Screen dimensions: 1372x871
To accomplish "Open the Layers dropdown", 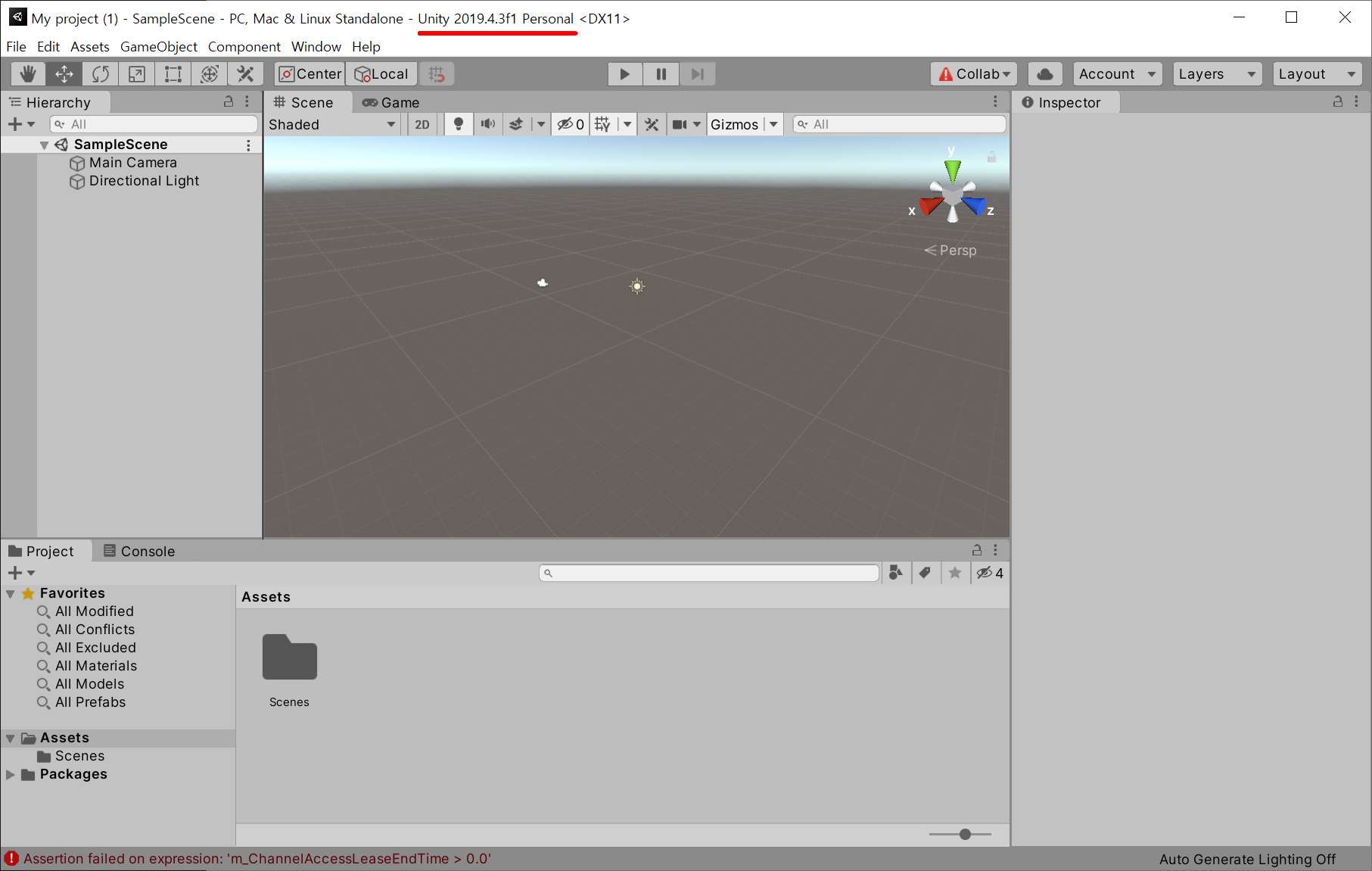I will coord(1218,74).
